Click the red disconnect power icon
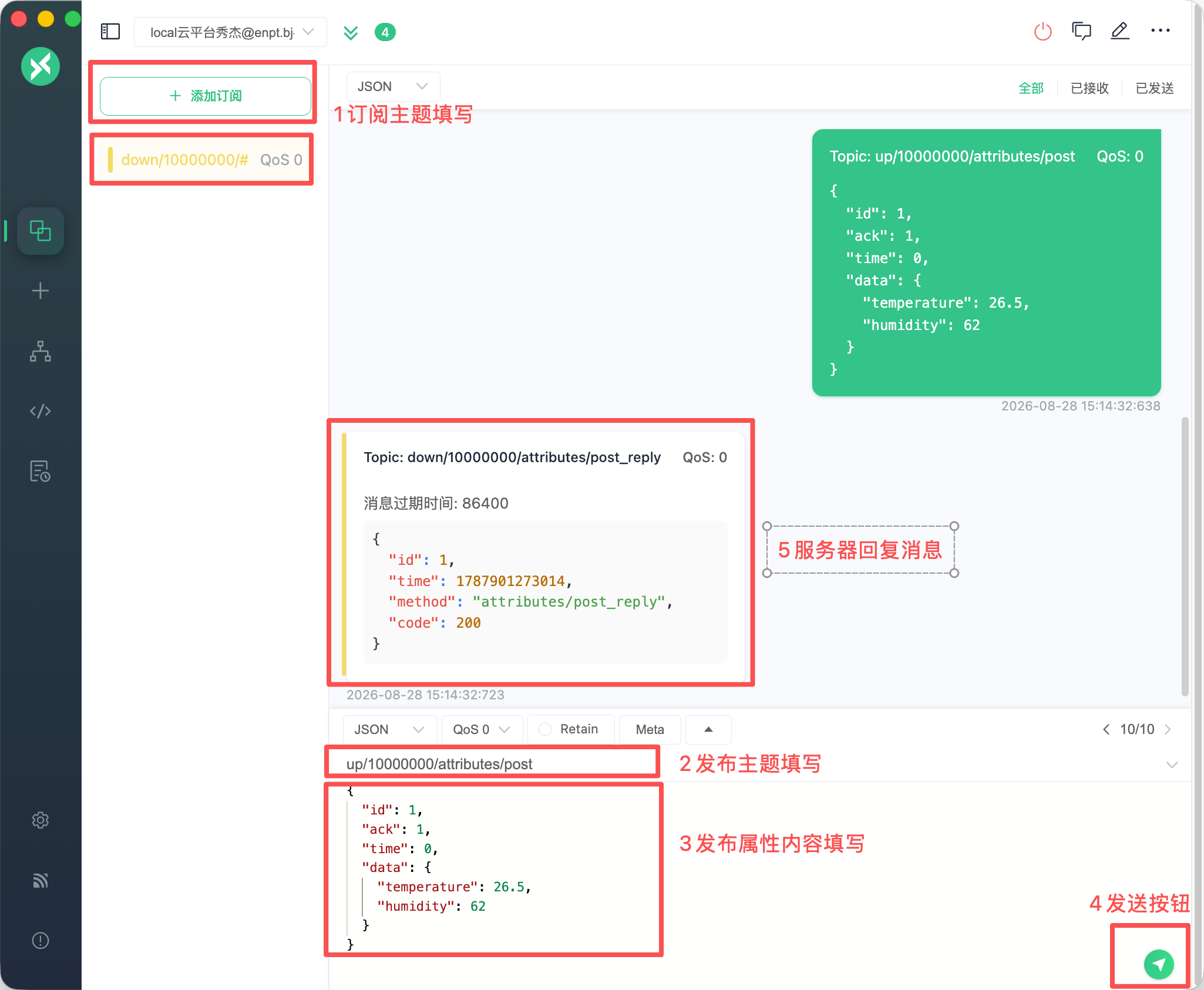Screen dimensions: 1204x990 (x=1043, y=31)
